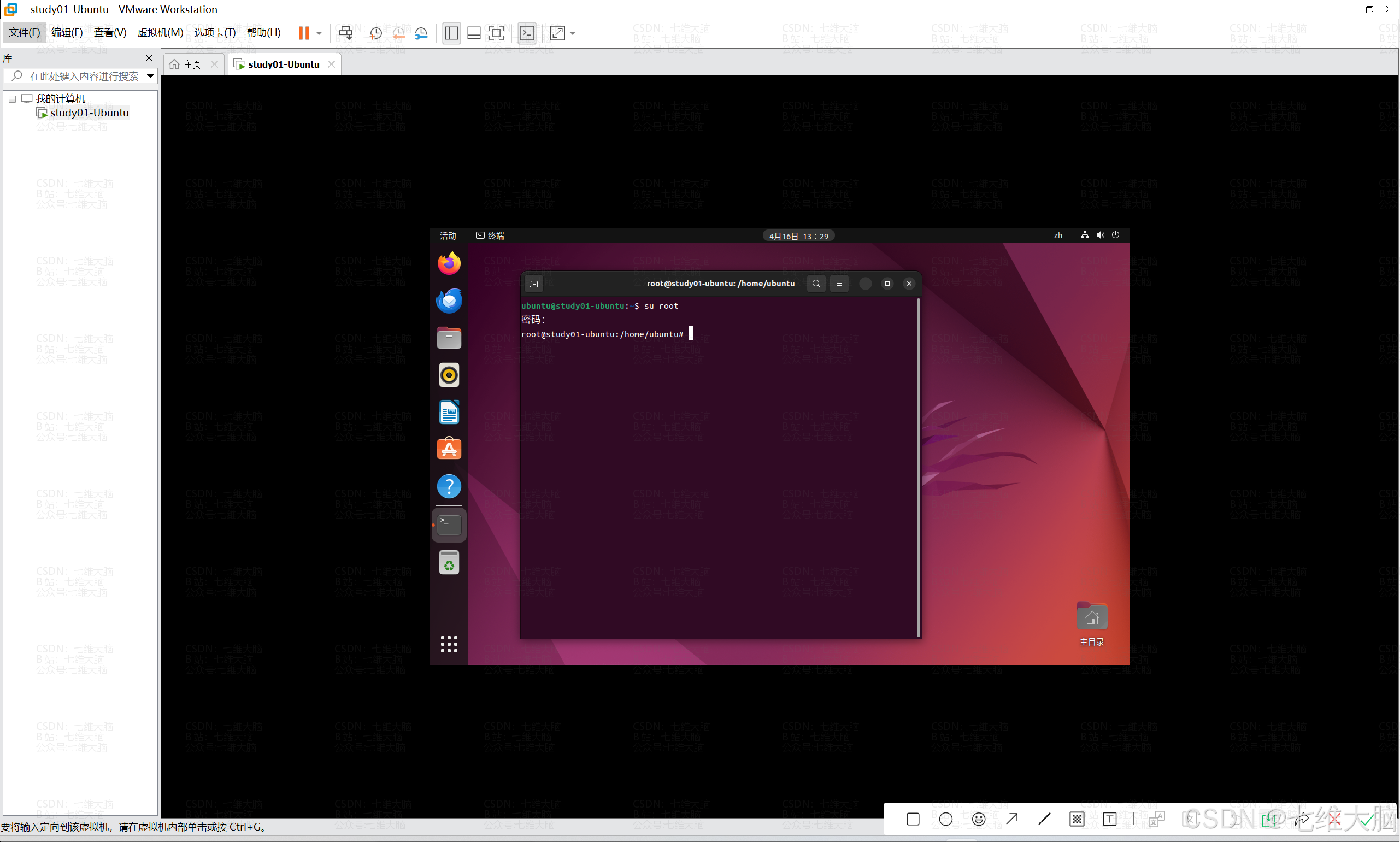This screenshot has height=842, width=1400.
Task: Open the VMware console view icon
Action: coord(527,33)
